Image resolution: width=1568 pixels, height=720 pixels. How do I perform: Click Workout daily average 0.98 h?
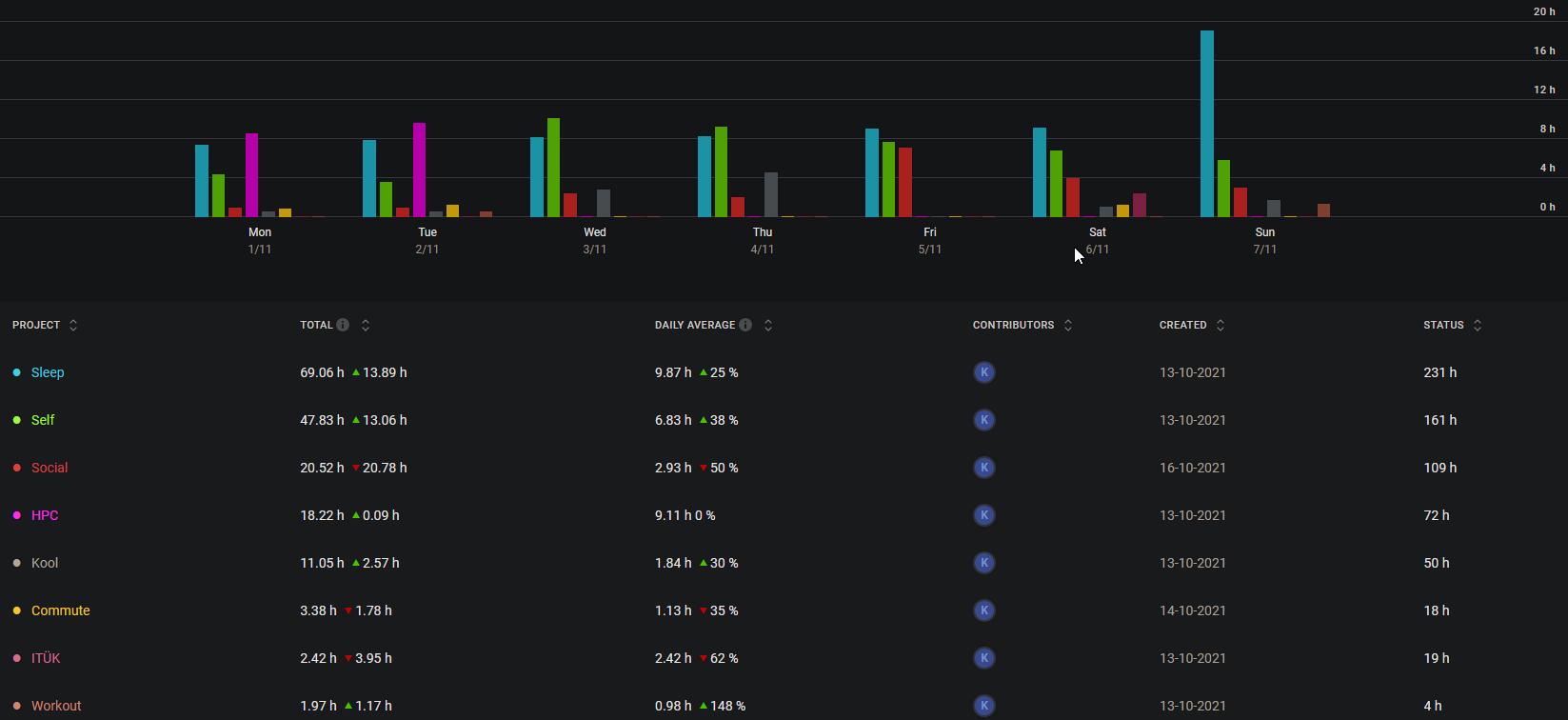pyautogui.click(x=673, y=706)
